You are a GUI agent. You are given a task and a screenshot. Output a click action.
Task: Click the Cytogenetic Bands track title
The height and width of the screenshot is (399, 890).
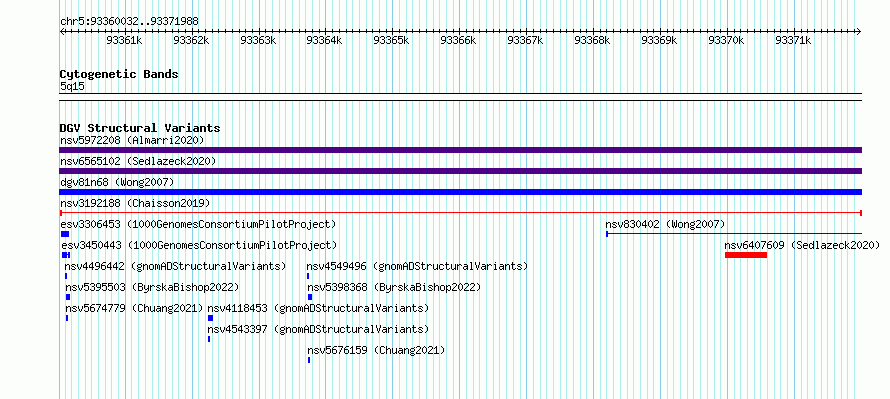click(119, 74)
